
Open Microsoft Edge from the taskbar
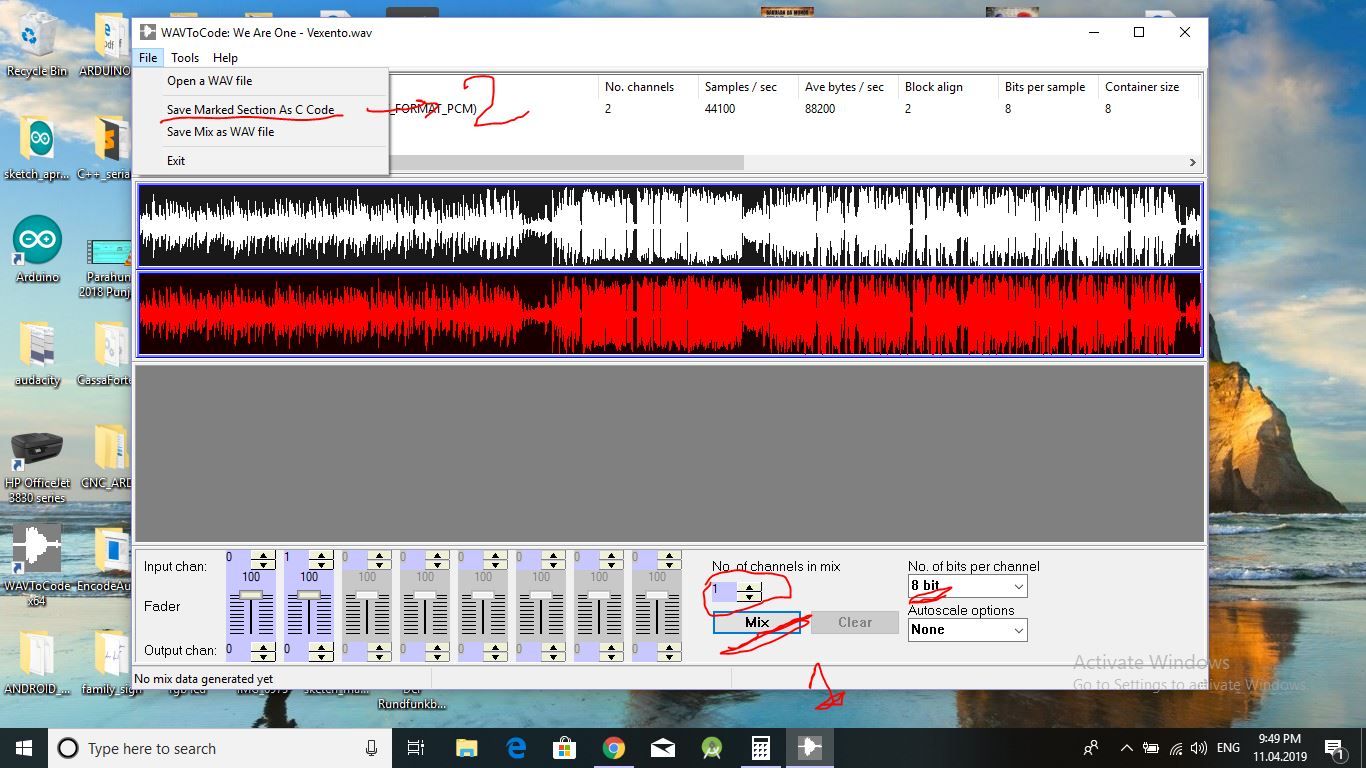click(515, 747)
